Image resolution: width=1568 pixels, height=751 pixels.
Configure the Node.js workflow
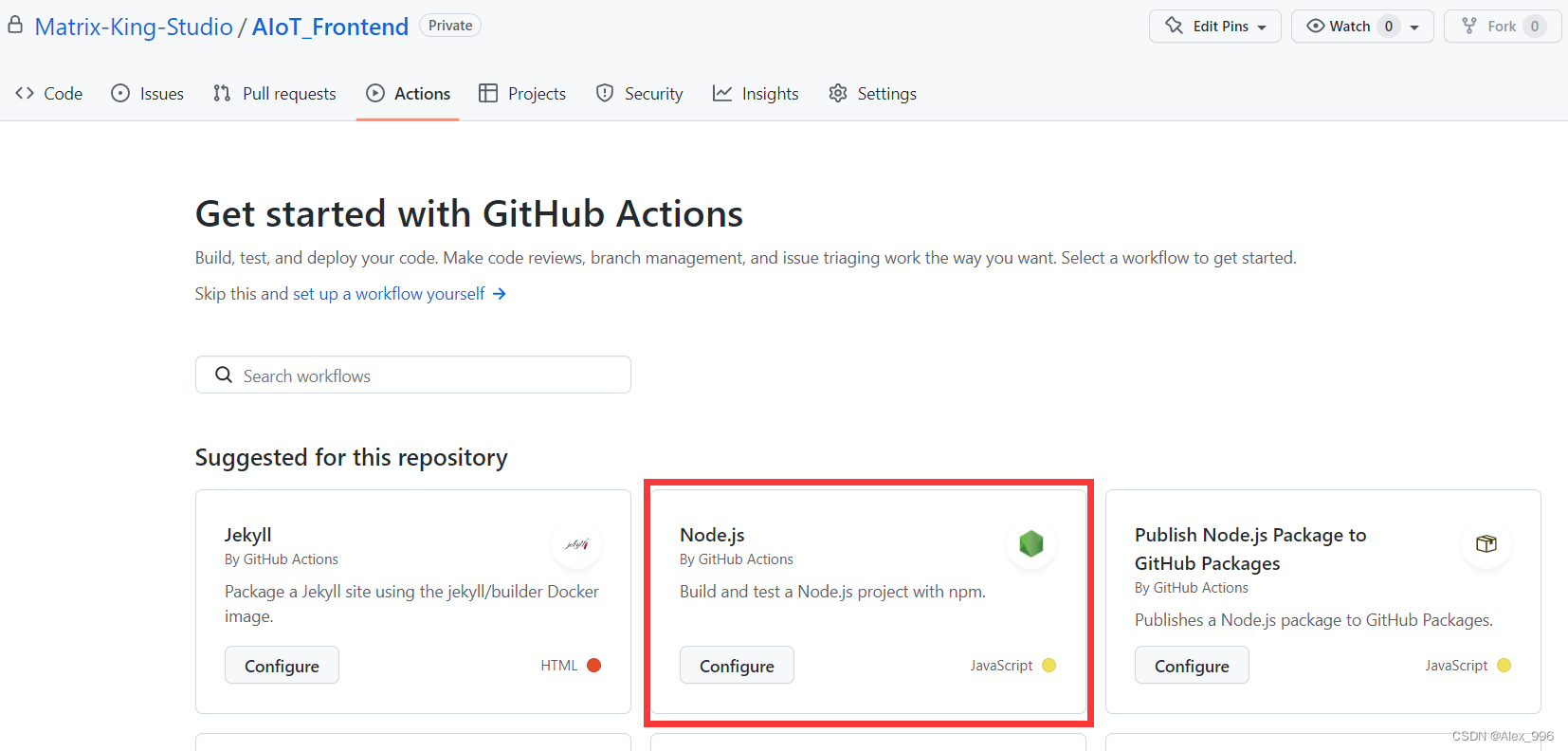(x=737, y=666)
